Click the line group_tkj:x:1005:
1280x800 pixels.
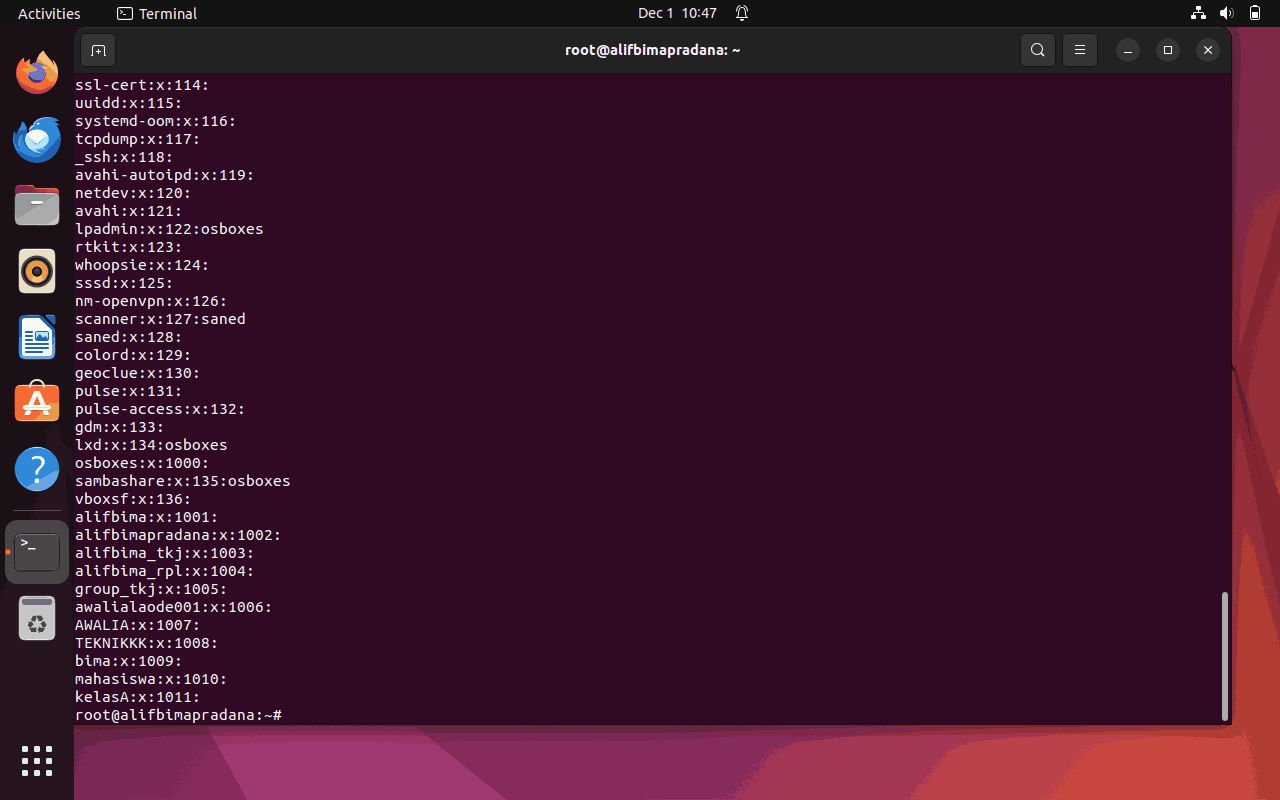click(x=151, y=589)
